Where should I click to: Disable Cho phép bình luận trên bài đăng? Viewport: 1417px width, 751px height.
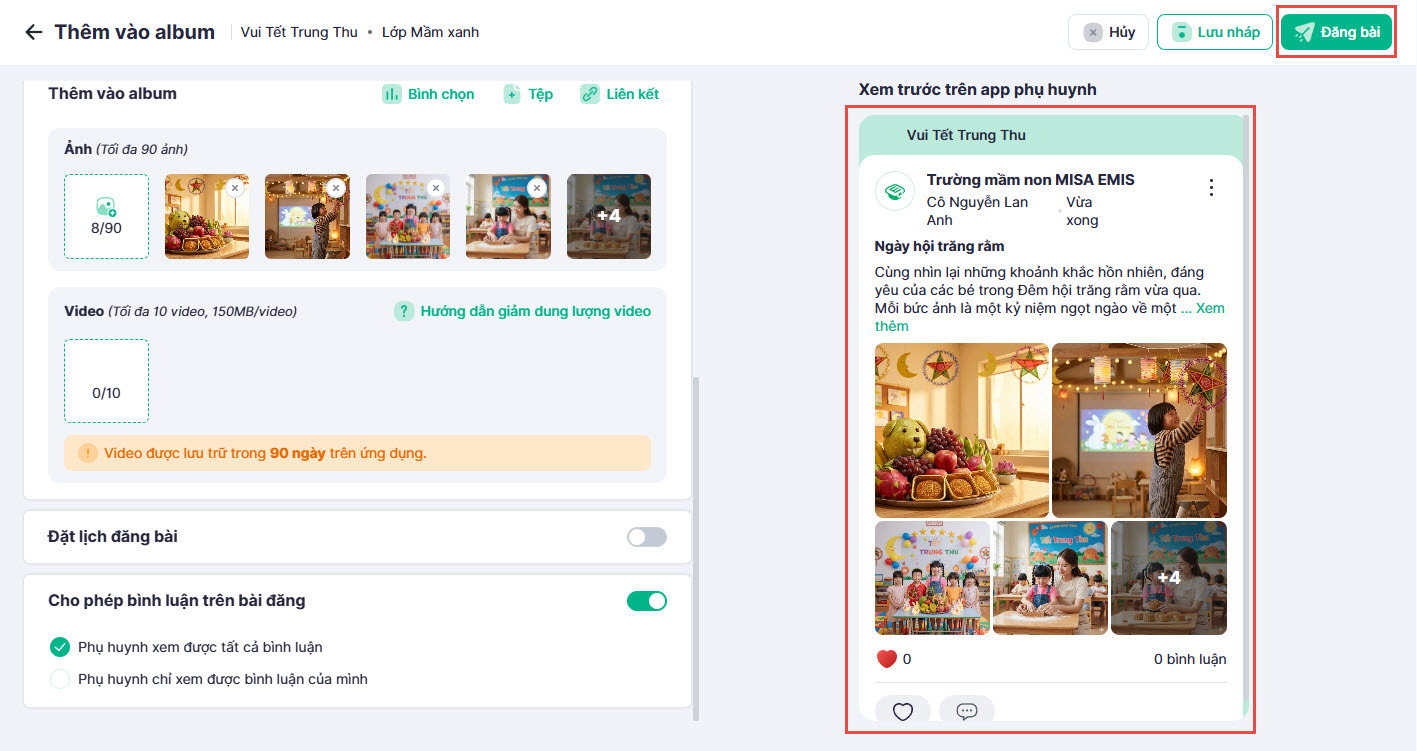(646, 601)
